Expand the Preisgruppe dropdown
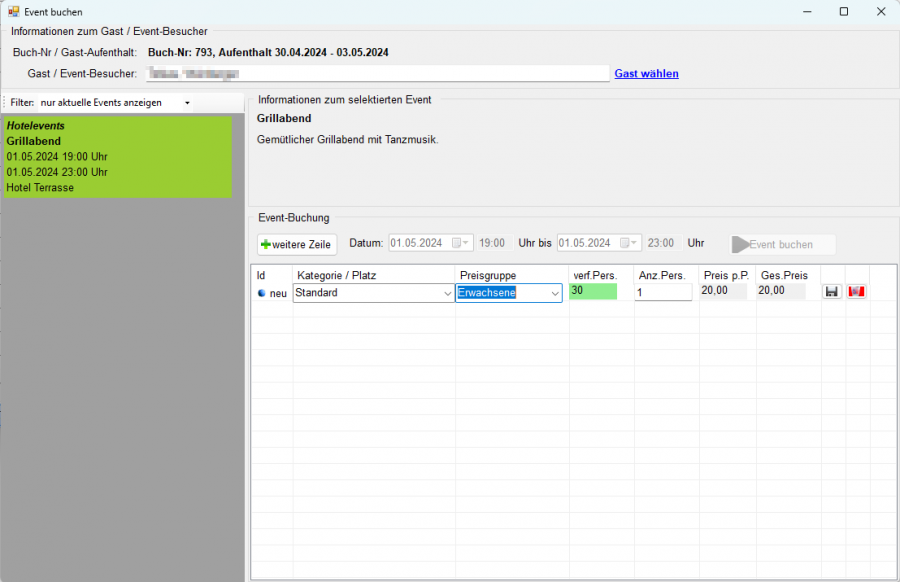The image size is (900, 582). (x=554, y=294)
